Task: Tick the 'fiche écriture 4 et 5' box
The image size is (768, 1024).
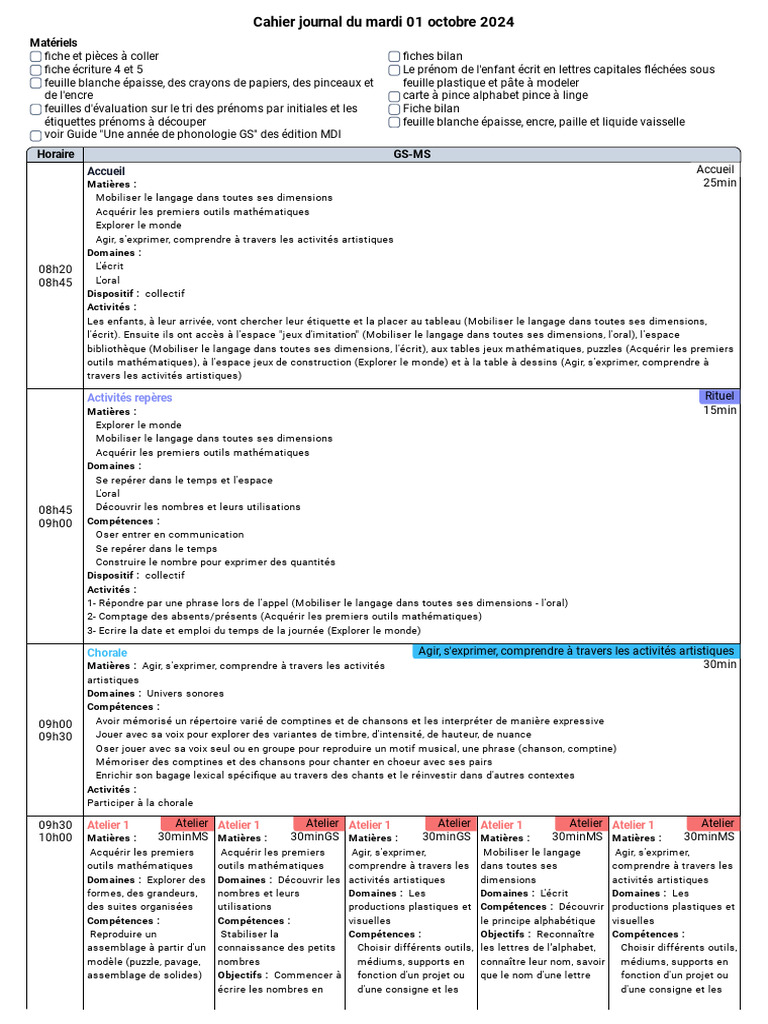Action: [x=36, y=70]
